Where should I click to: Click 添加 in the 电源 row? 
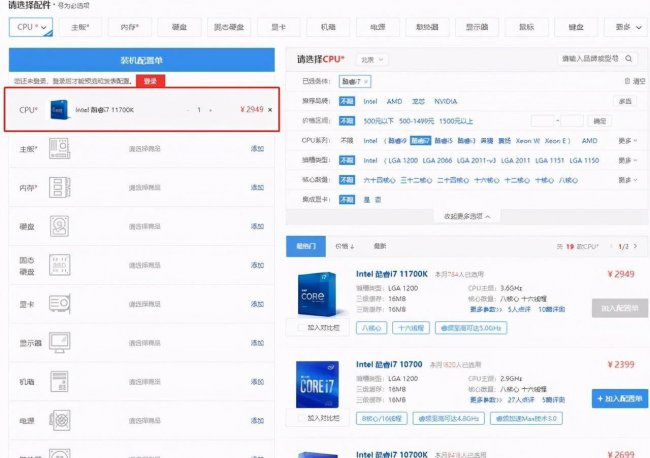tap(257, 421)
